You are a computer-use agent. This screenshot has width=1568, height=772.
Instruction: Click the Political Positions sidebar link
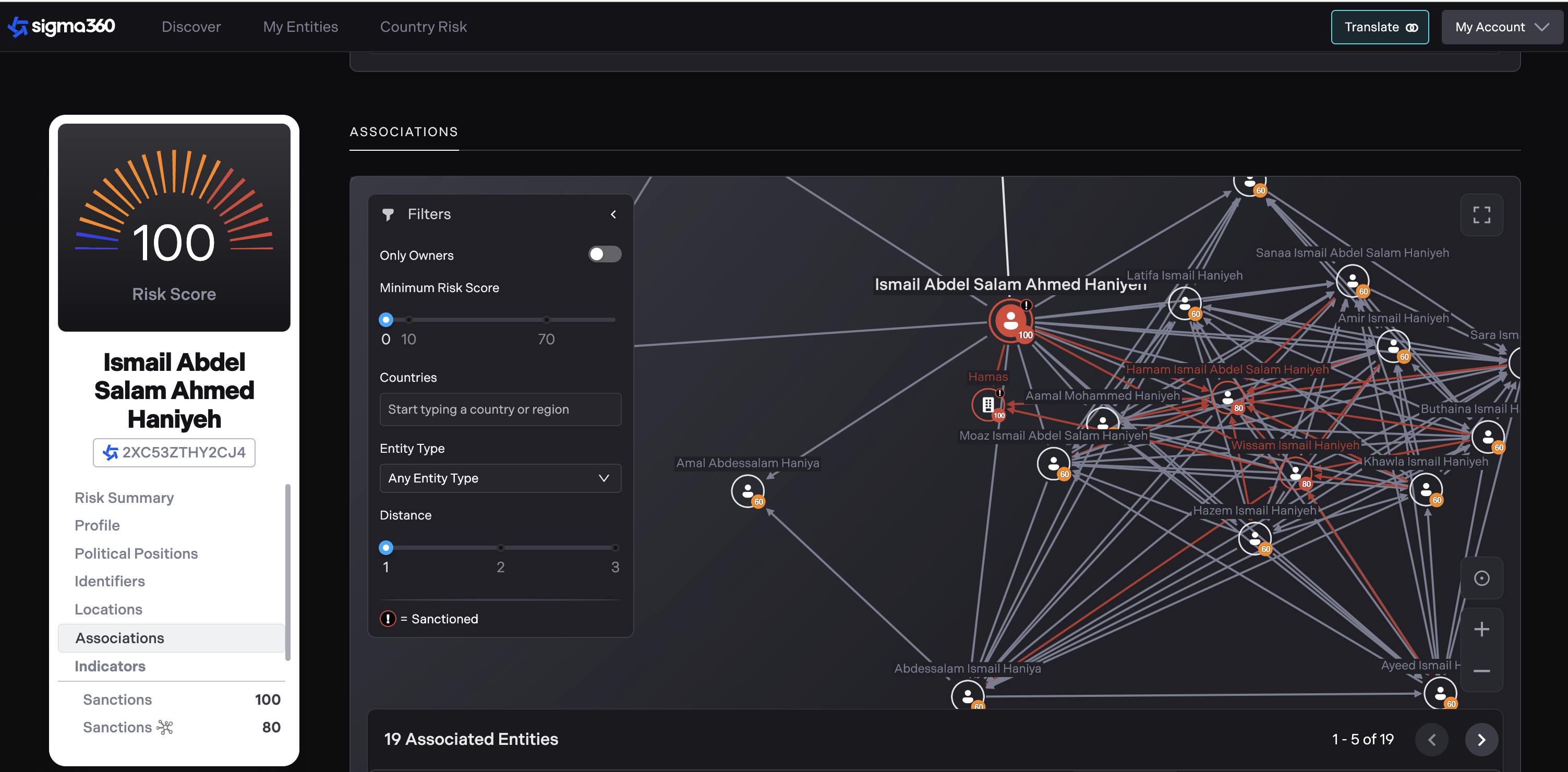[136, 553]
